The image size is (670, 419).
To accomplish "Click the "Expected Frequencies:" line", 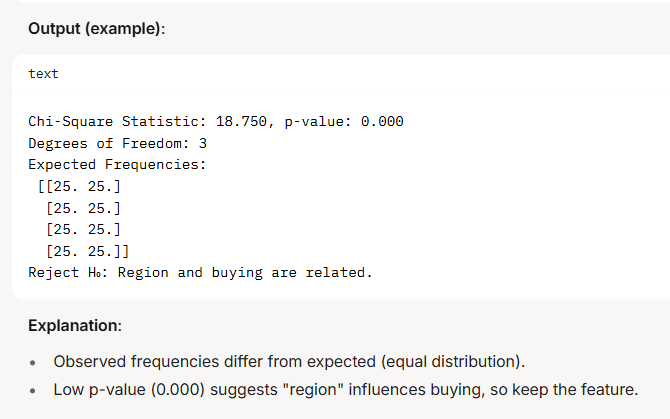I will pyautogui.click(x=117, y=165).
